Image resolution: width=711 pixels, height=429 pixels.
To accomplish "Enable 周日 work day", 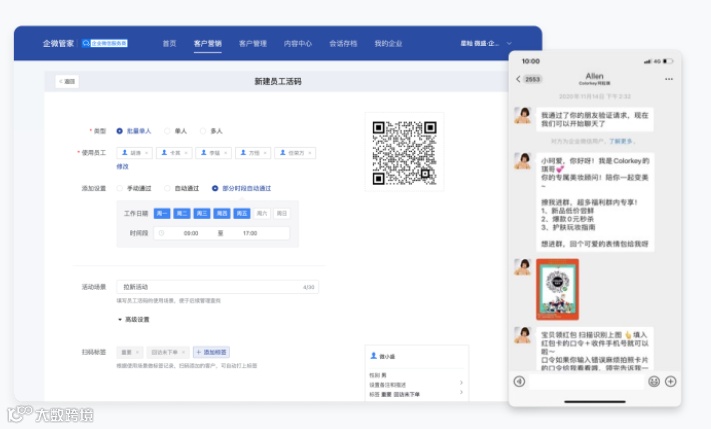I will [282, 213].
